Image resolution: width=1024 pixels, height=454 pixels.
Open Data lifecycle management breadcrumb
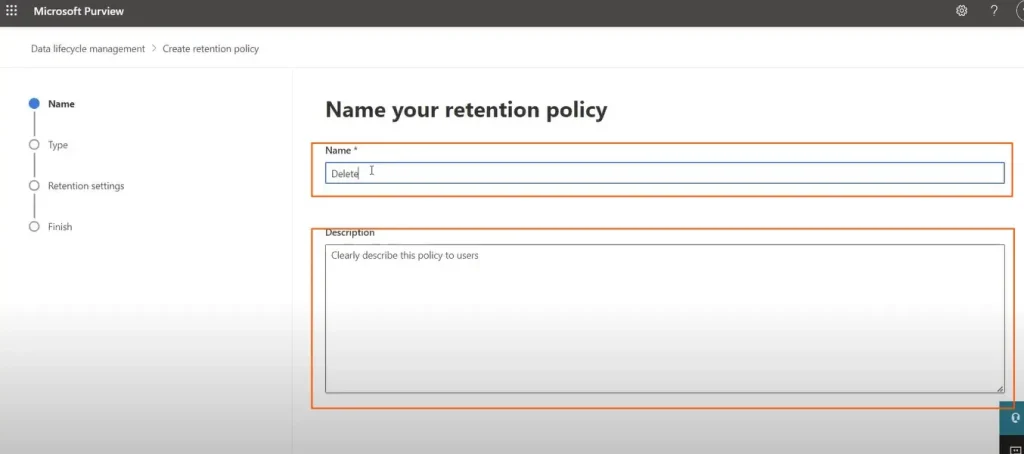(x=88, y=49)
